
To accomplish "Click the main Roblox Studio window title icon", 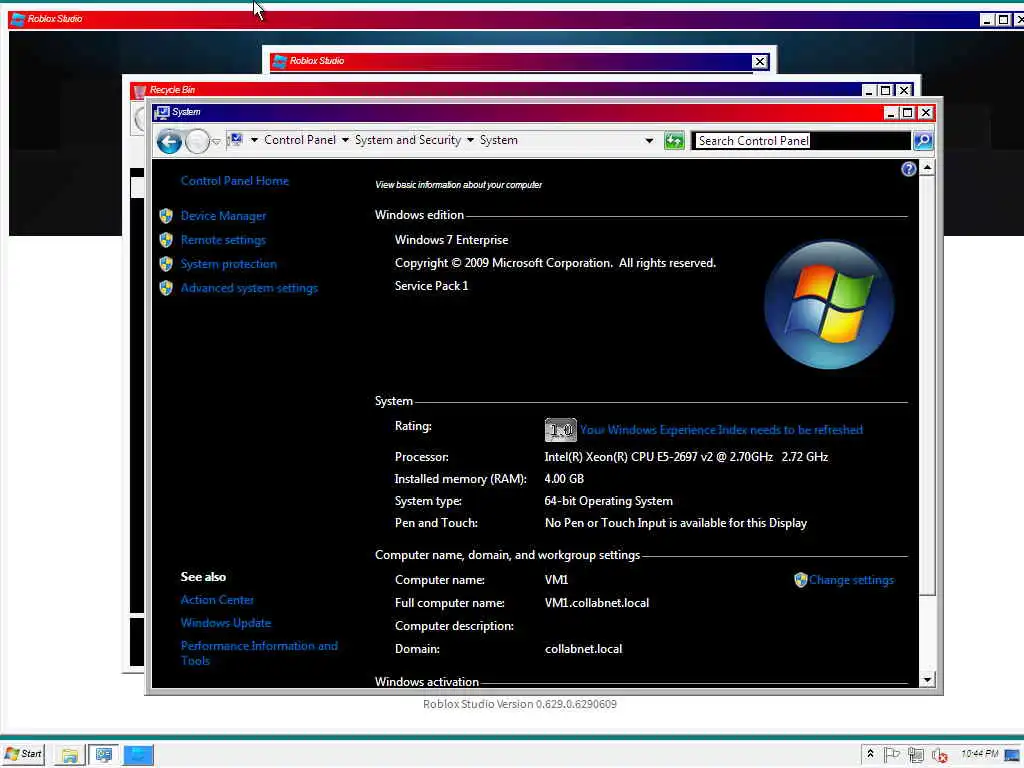I will coord(18,19).
